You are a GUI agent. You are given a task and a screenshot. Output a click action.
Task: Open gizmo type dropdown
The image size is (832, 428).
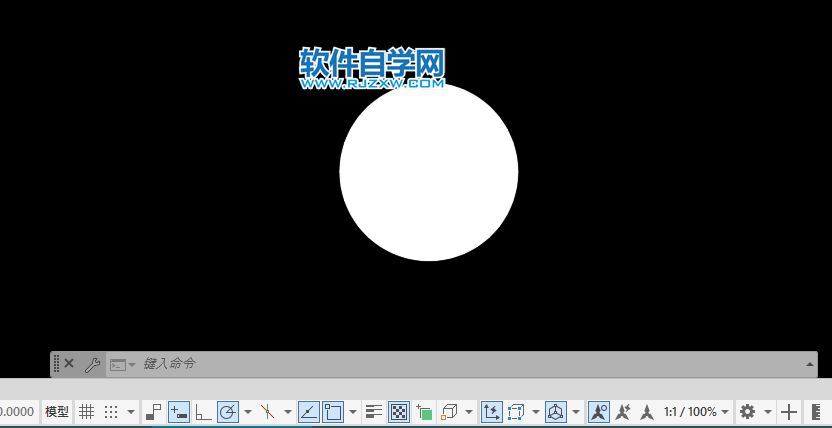click(x=576, y=412)
